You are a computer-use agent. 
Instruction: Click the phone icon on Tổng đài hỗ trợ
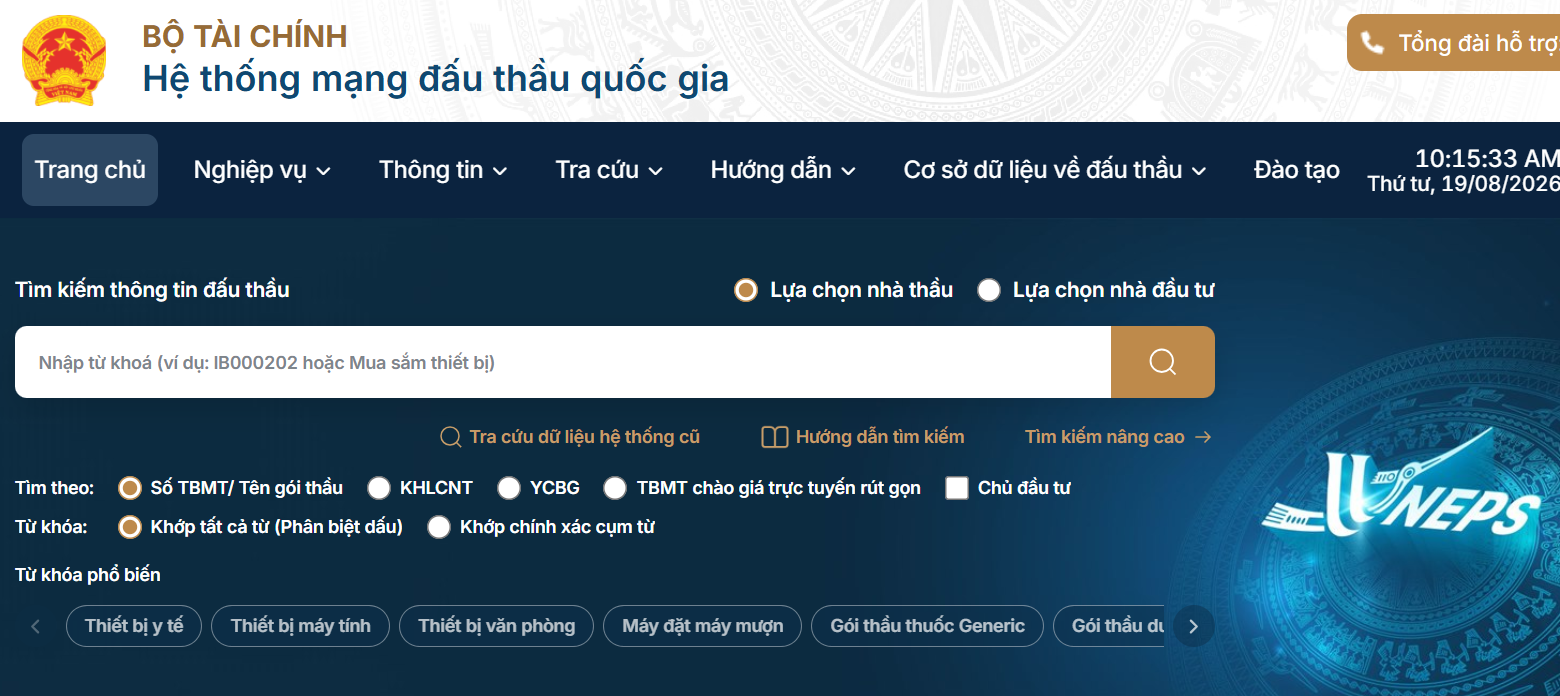coord(1372,43)
